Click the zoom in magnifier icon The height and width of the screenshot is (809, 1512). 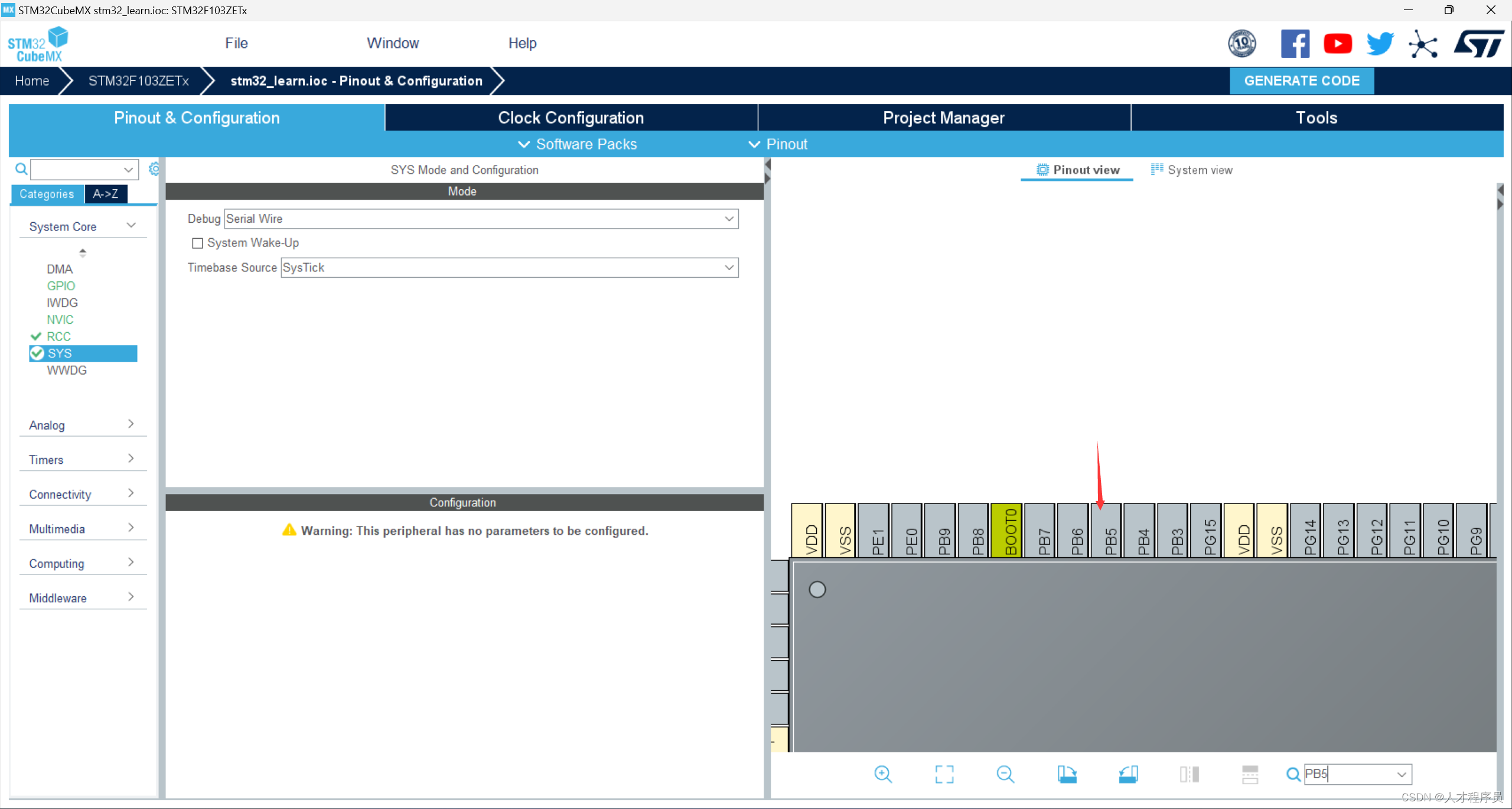[x=883, y=774]
